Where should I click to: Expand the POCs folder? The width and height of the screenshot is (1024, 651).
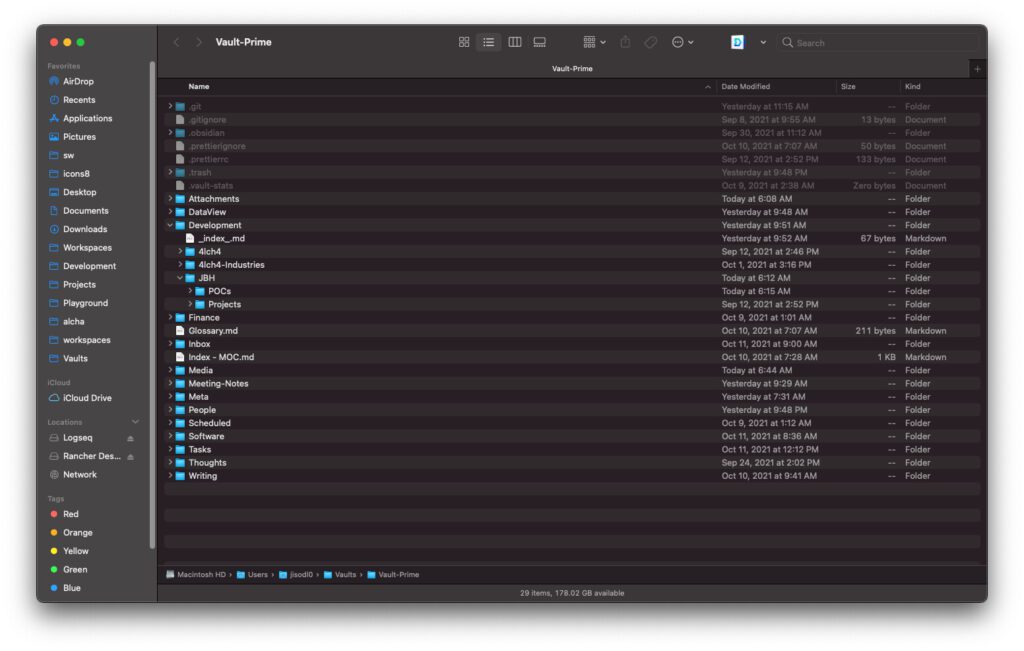pyautogui.click(x=190, y=291)
